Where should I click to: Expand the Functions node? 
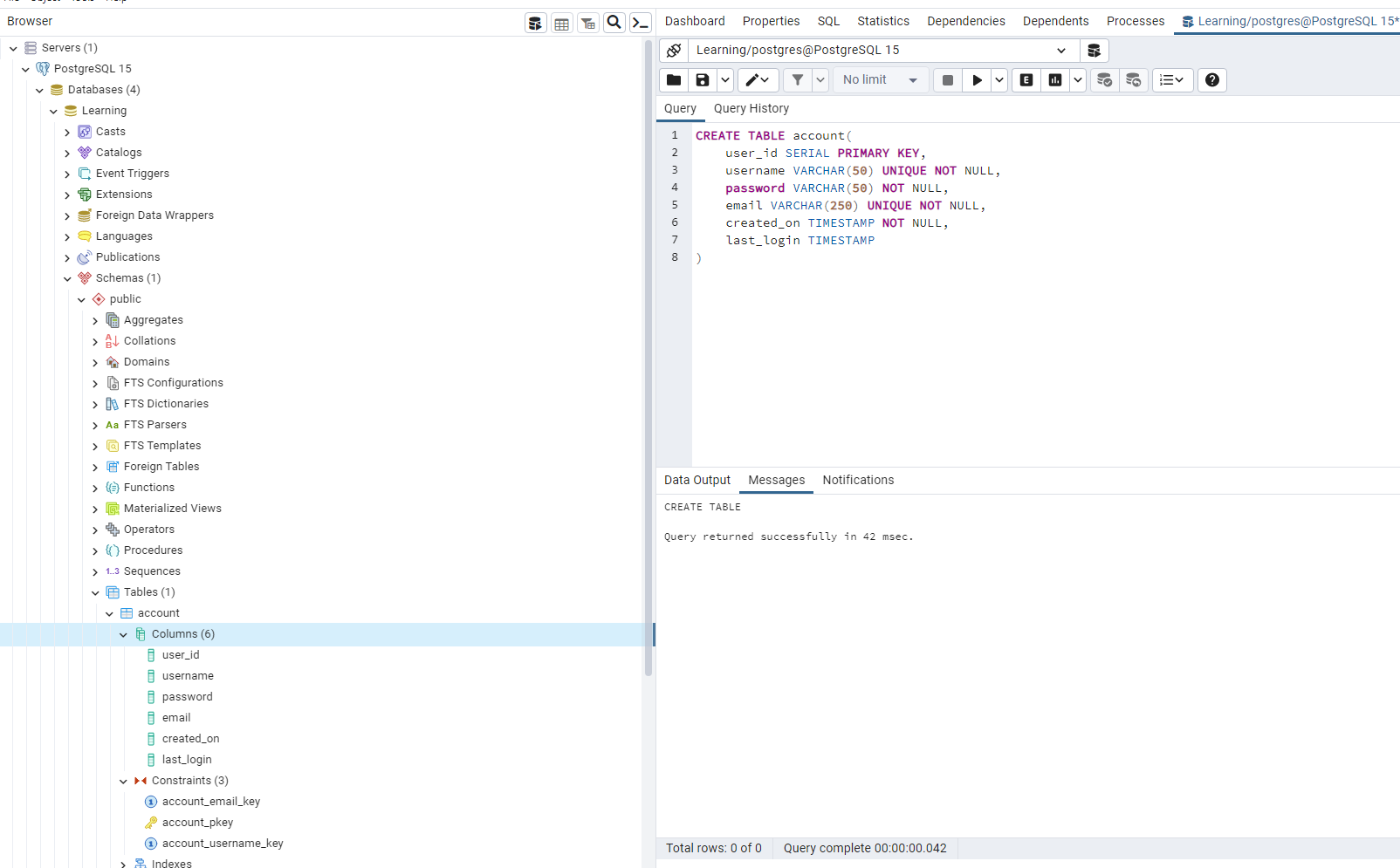click(x=95, y=489)
